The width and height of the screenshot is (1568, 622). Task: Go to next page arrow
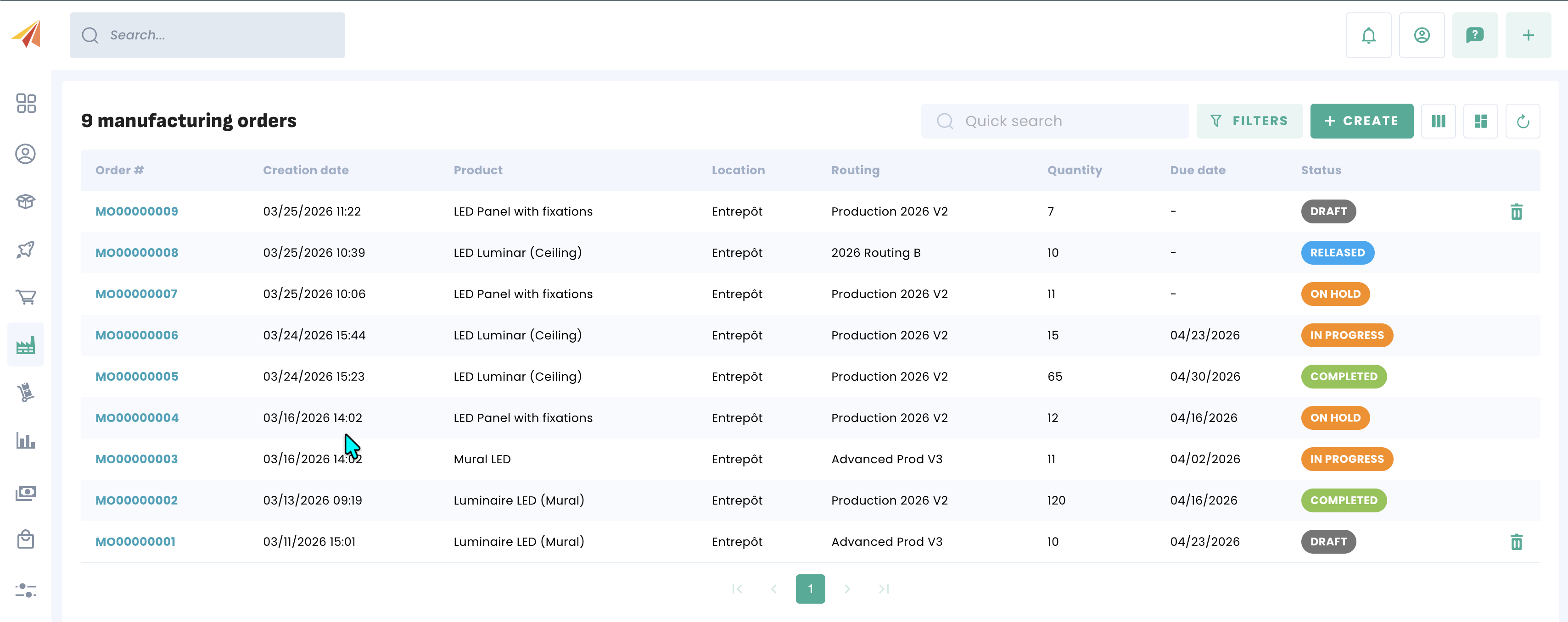(847, 589)
